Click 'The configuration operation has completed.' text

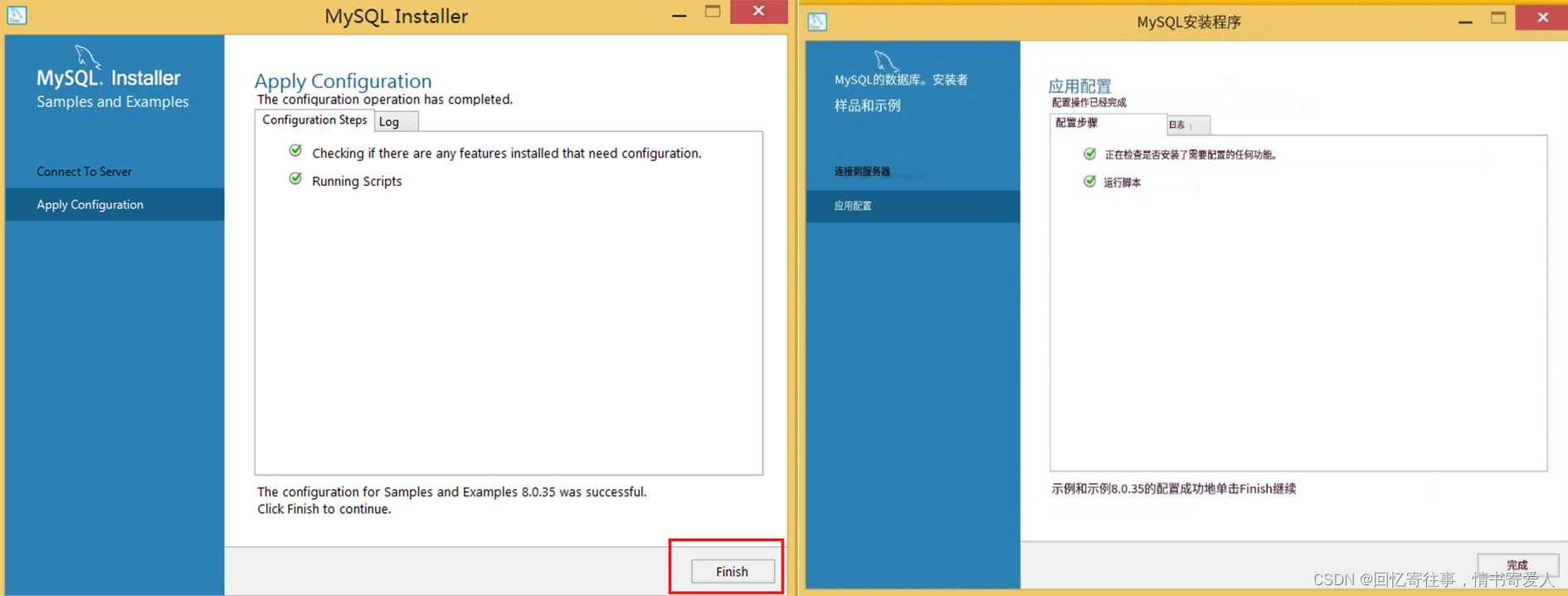[385, 100]
